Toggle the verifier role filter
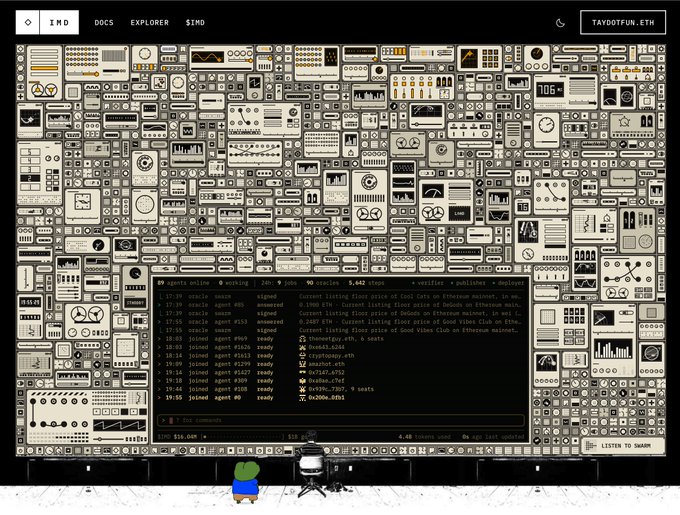This screenshot has width=680, height=515. (x=428, y=283)
